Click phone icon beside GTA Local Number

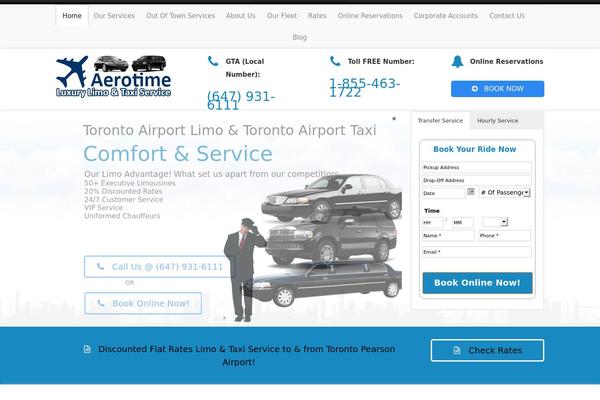coord(213,61)
